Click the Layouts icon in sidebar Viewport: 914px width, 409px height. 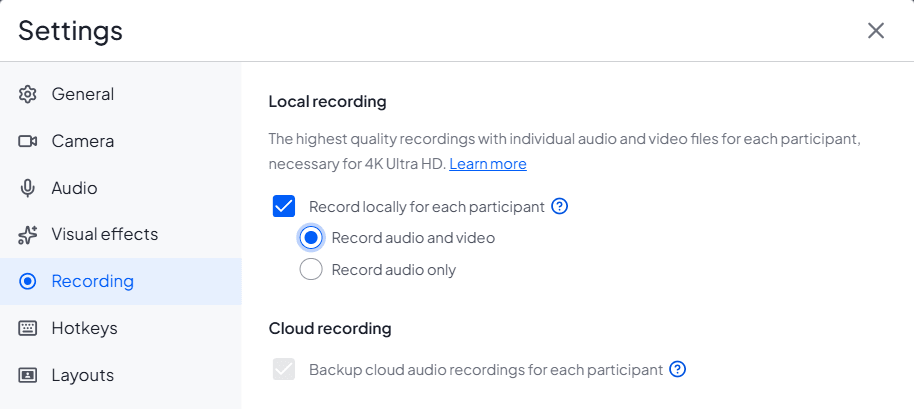click(27, 375)
